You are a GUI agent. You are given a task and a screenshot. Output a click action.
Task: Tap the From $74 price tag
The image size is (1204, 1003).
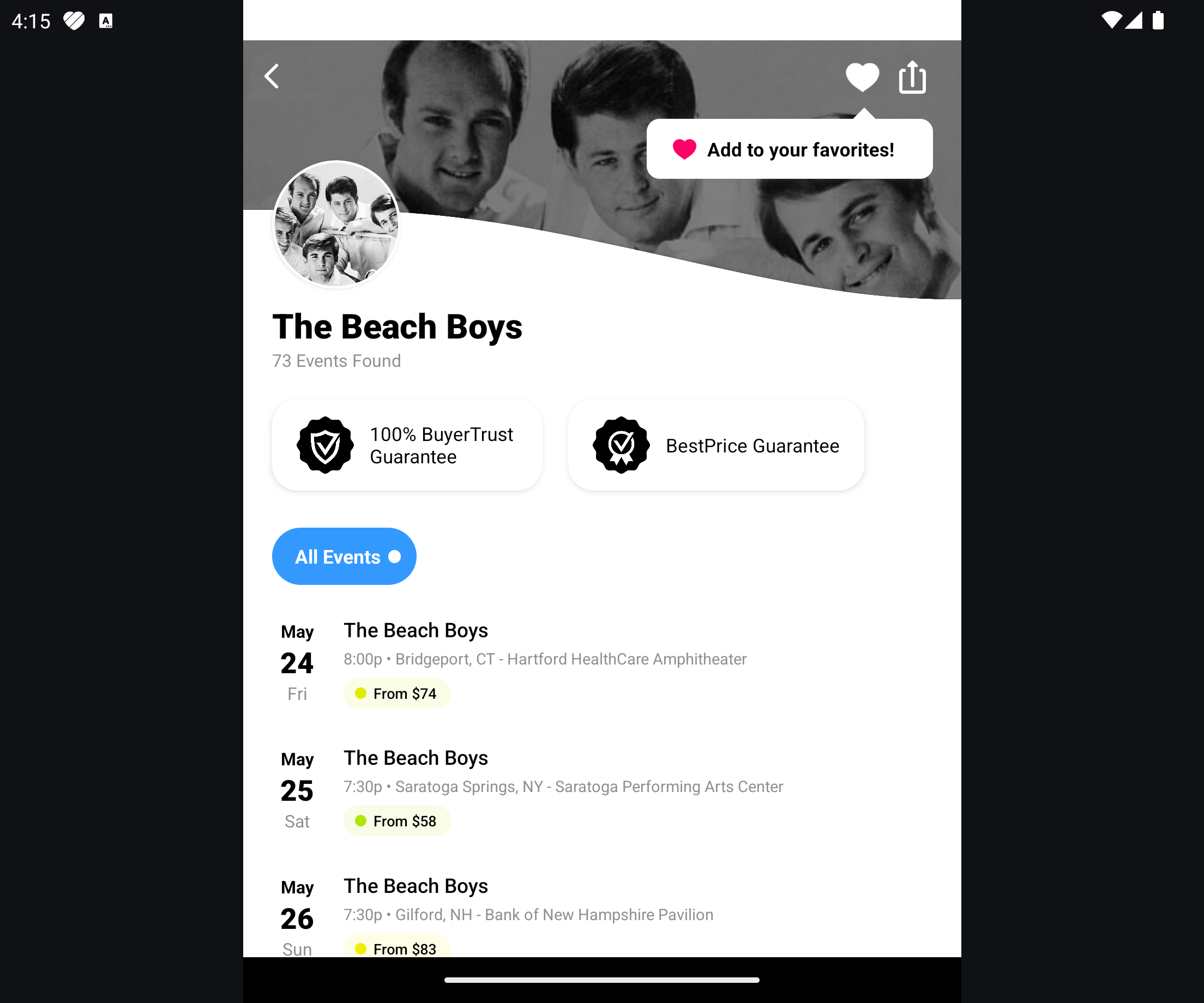pyautogui.click(x=397, y=693)
